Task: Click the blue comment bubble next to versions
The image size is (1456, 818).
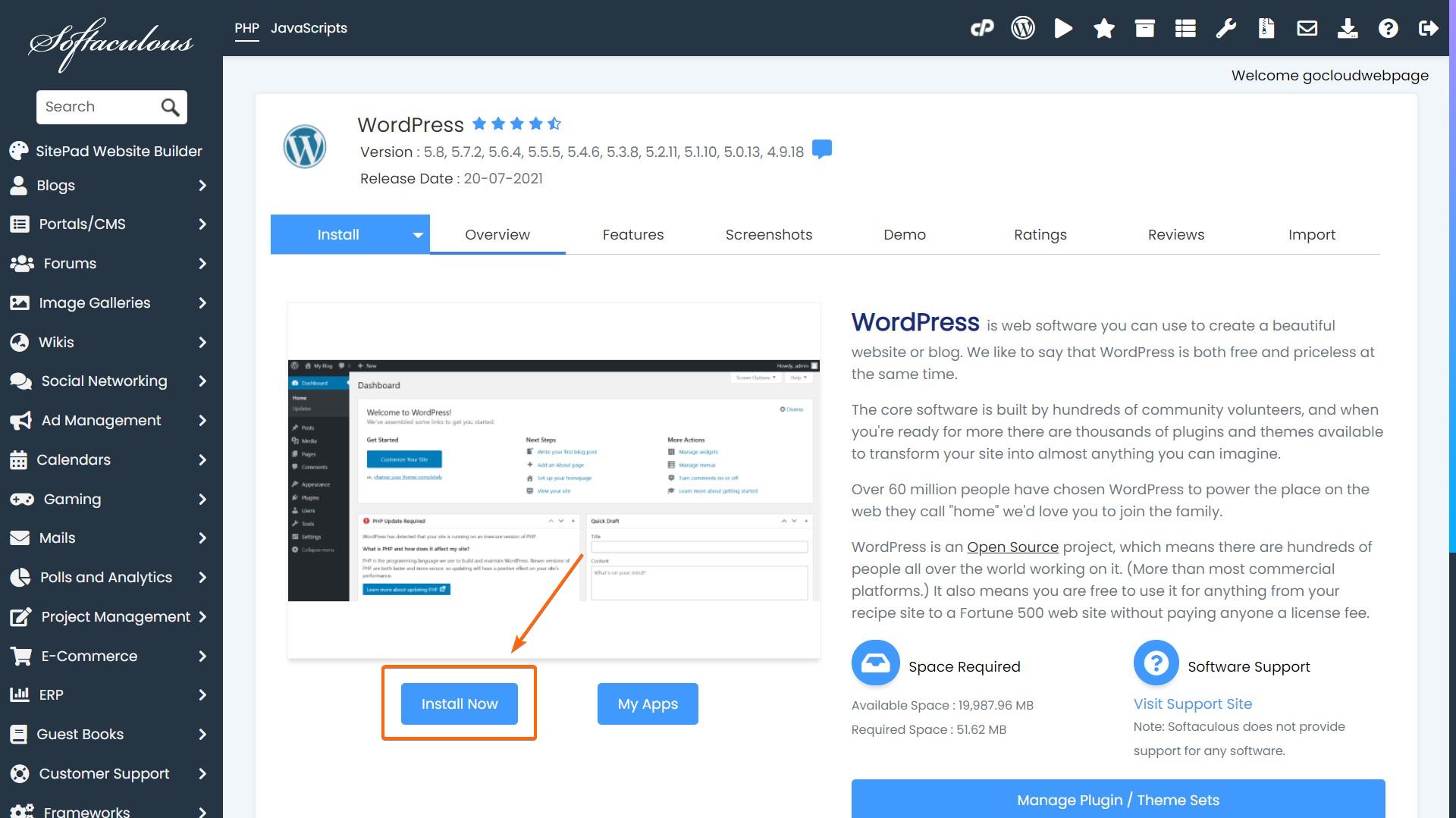Action: click(x=822, y=149)
